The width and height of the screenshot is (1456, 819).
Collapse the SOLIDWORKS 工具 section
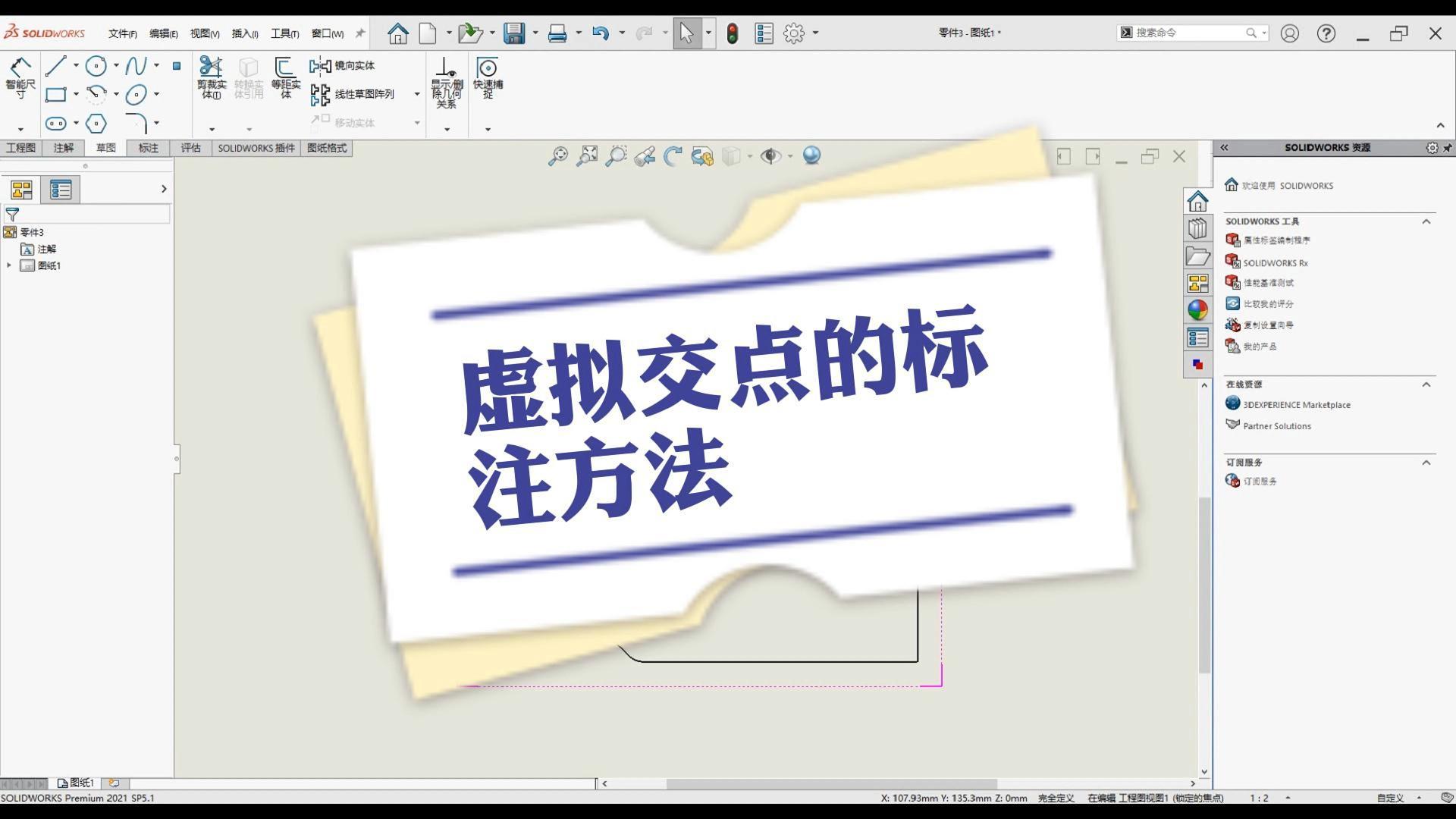pos(1426,221)
